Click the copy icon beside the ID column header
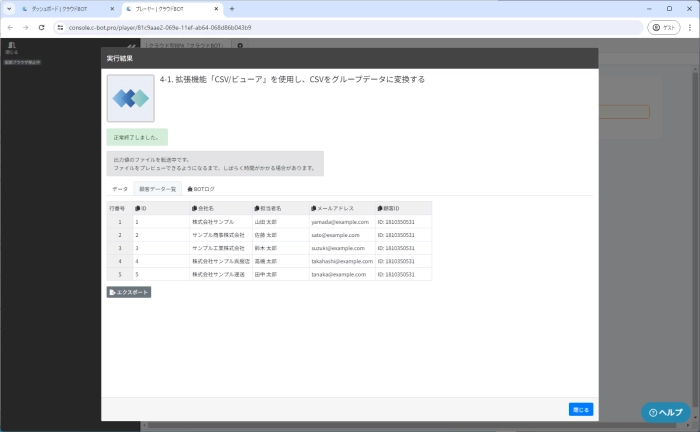This screenshot has width=700, height=432. coord(137,208)
